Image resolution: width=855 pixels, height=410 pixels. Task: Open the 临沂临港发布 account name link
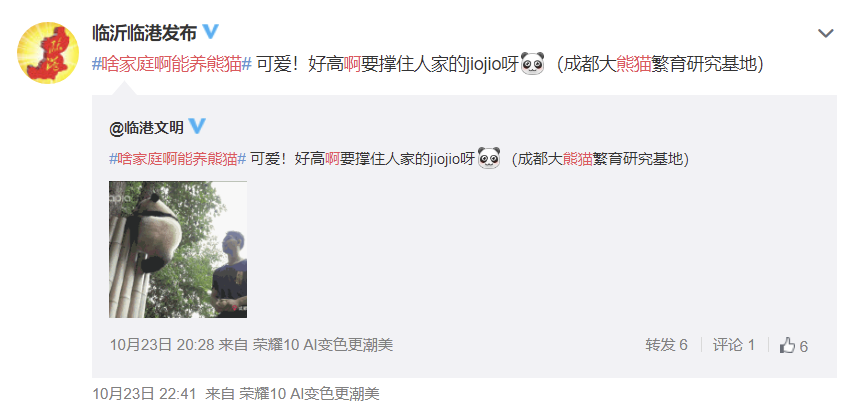click(x=144, y=33)
